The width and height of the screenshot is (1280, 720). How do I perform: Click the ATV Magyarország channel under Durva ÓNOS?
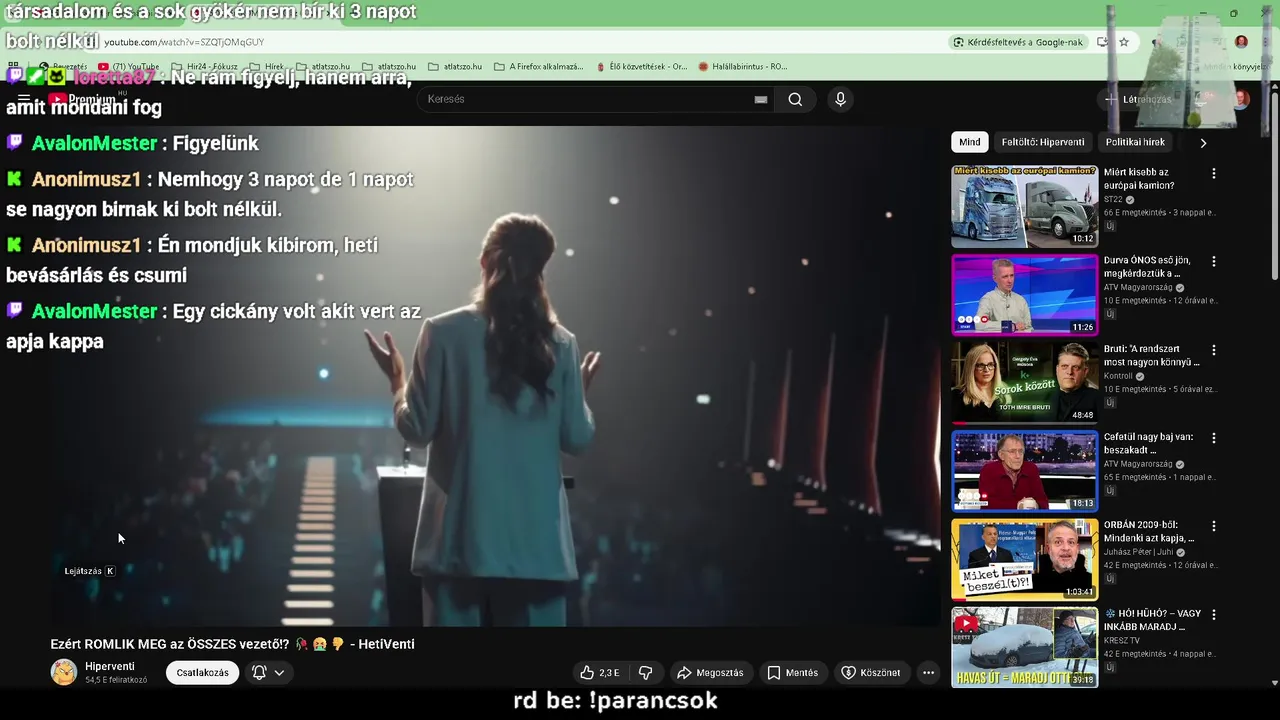(x=1138, y=287)
